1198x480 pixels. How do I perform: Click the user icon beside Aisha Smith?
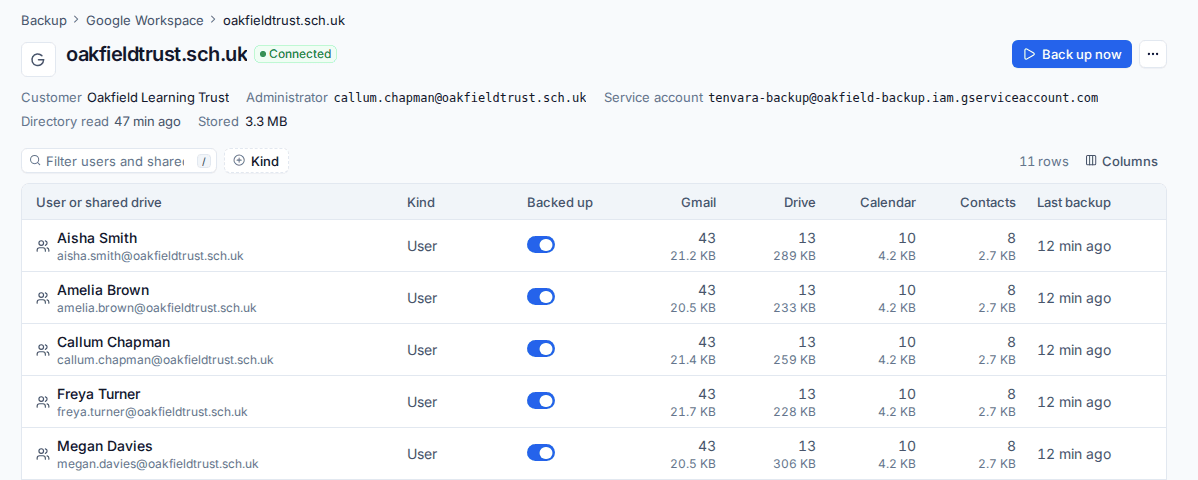(x=43, y=246)
